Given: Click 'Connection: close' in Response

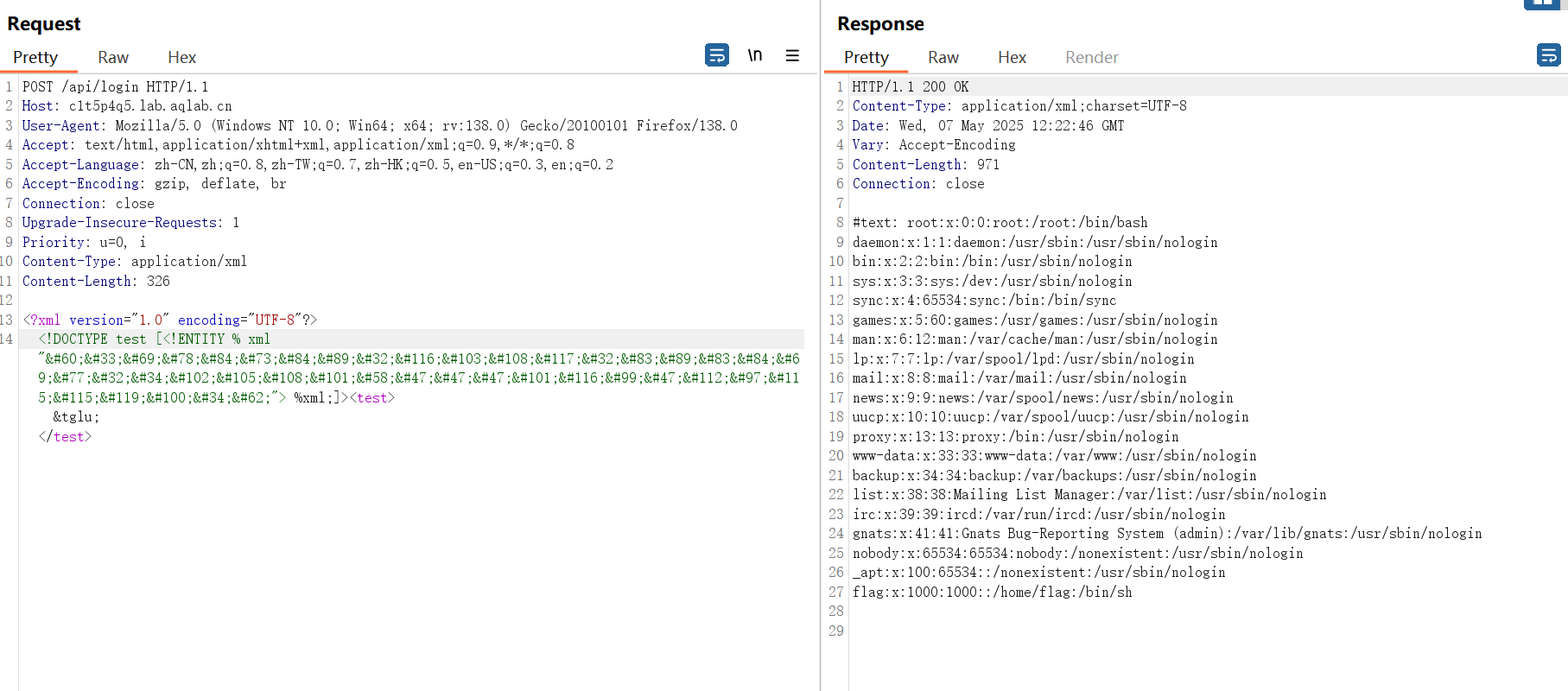Looking at the screenshot, I should (918, 184).
